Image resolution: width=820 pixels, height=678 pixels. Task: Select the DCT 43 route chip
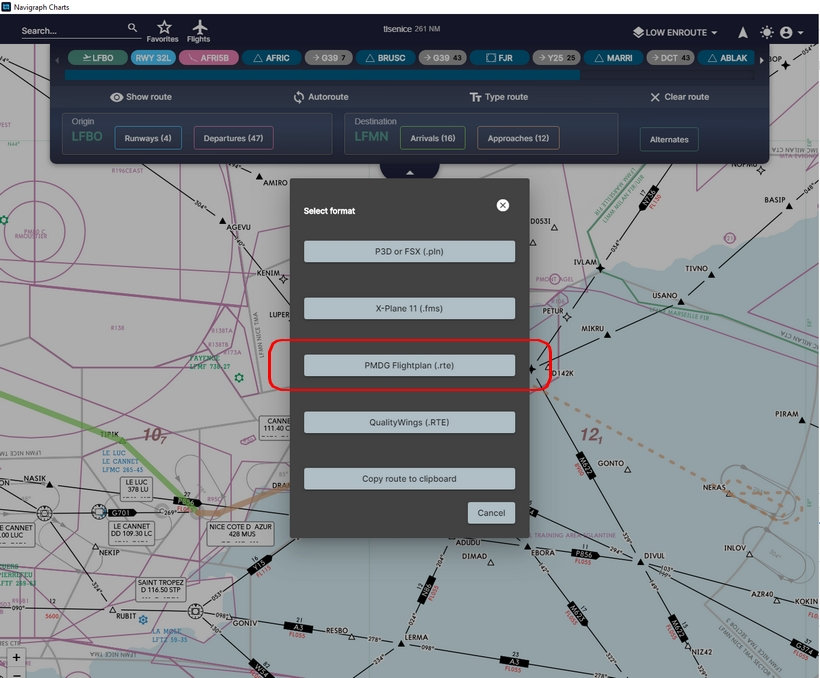tap(670, 58)
